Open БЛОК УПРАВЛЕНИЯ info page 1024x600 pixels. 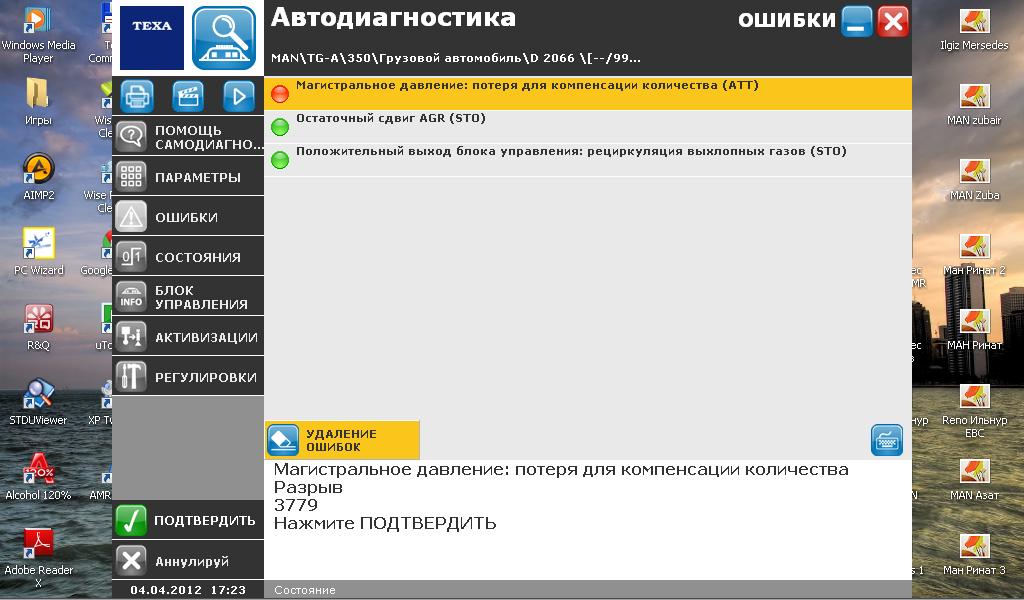pyautogui.click(x=188, y=296)
